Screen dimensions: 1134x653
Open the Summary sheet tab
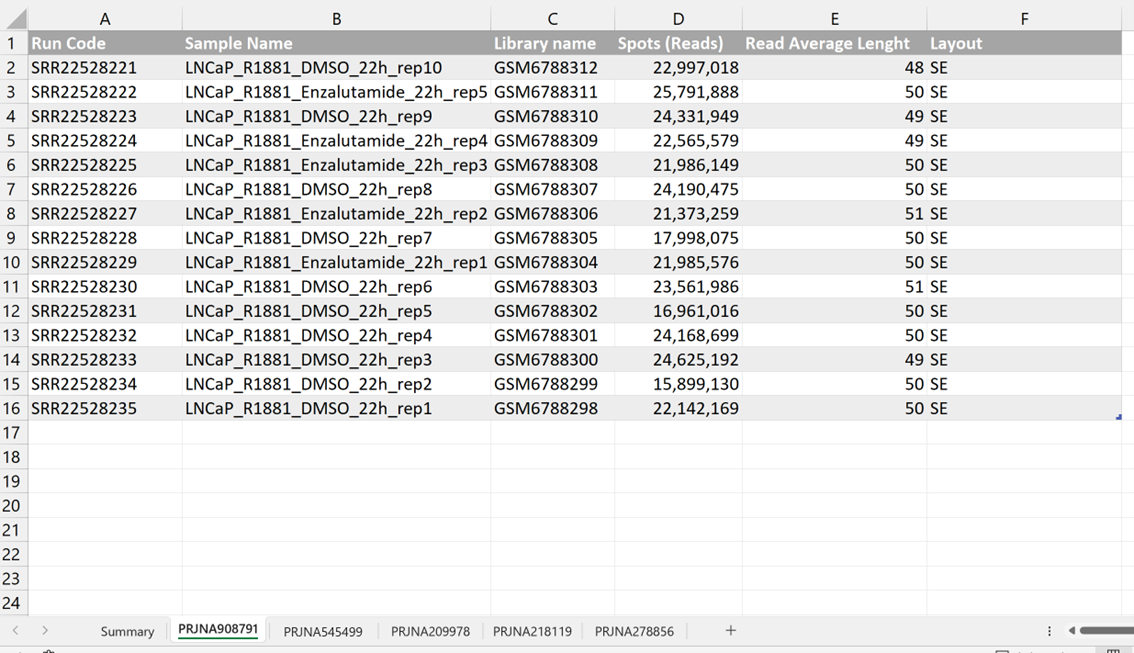pyautogui.click(x=127, y=631)
